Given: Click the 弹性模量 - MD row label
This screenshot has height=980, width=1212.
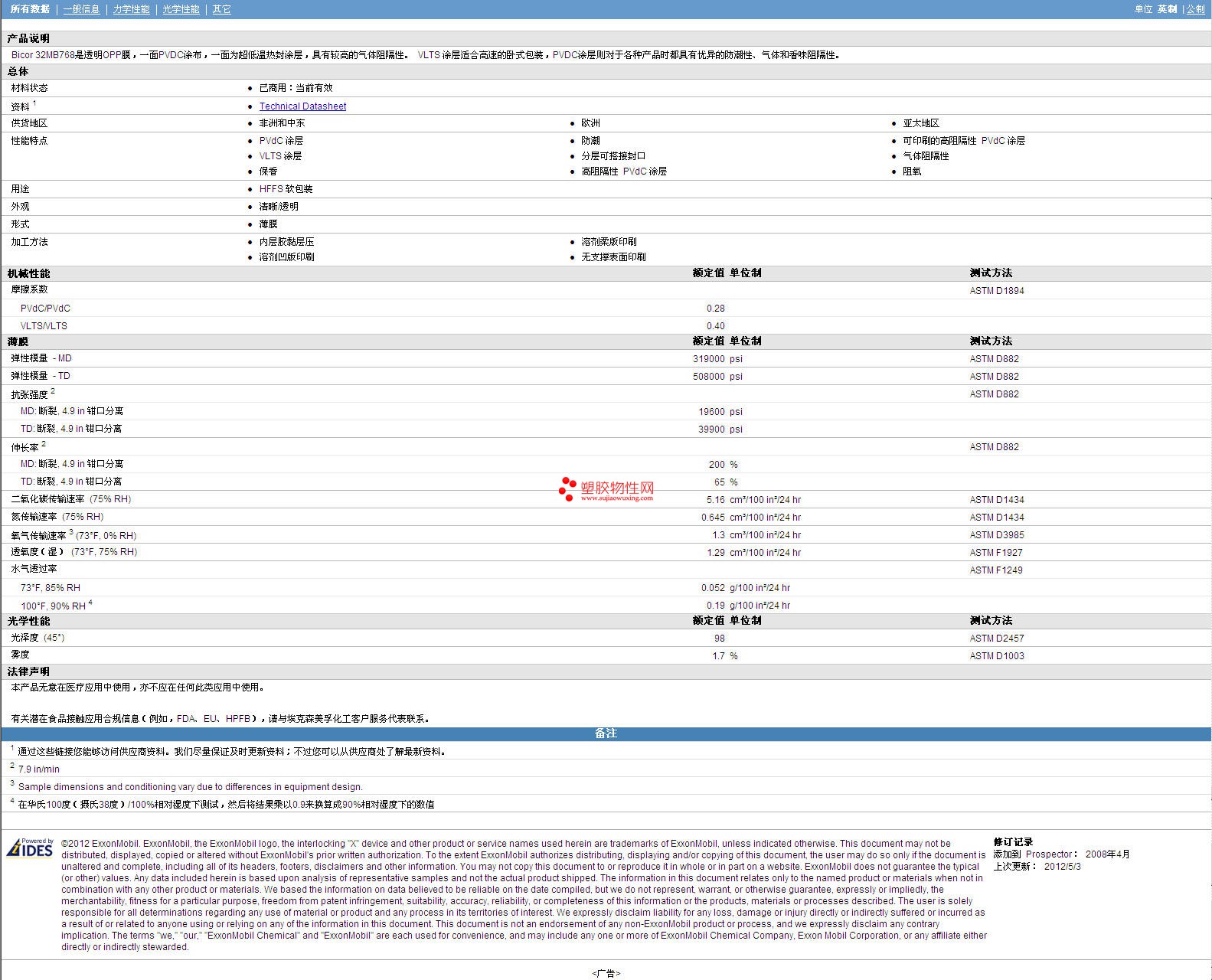Looking at the screenshot, I should tap(41, 358).
